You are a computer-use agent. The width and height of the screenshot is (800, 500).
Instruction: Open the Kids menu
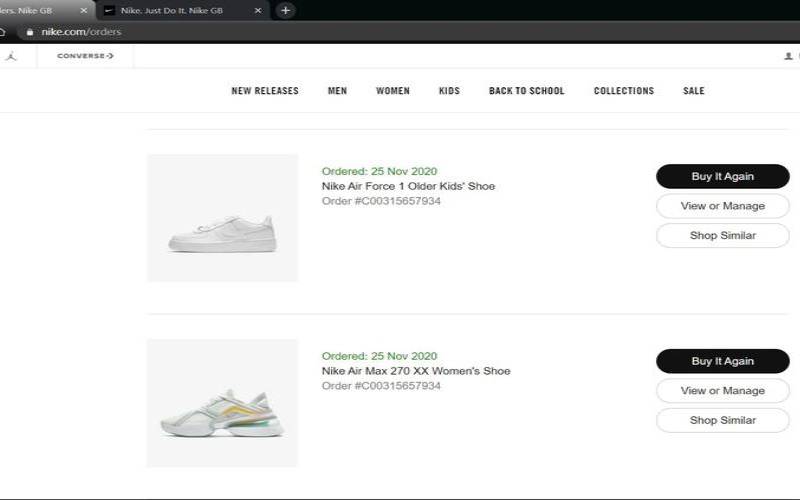[x=449, y=91]
